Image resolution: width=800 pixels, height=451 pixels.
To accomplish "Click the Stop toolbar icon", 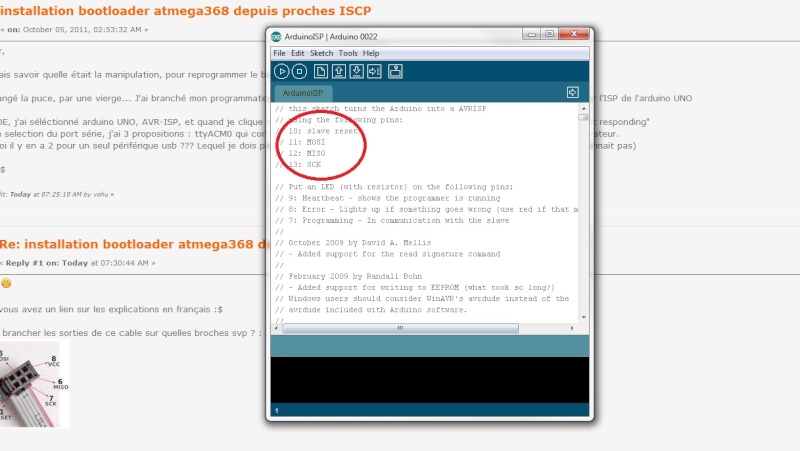I will tap(299, 71).
